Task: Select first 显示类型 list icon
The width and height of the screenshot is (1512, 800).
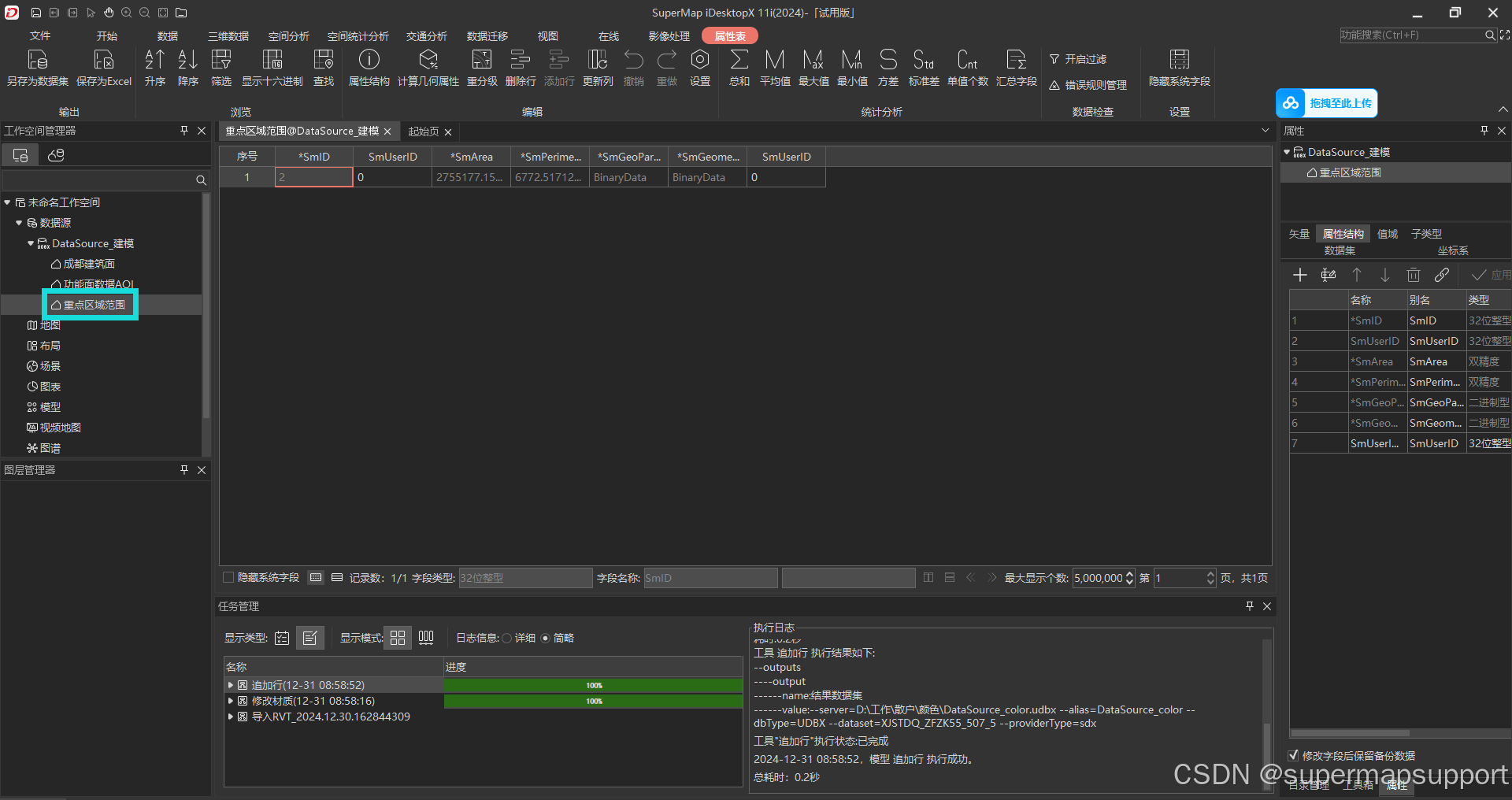Action: click(x=282, y=638)
